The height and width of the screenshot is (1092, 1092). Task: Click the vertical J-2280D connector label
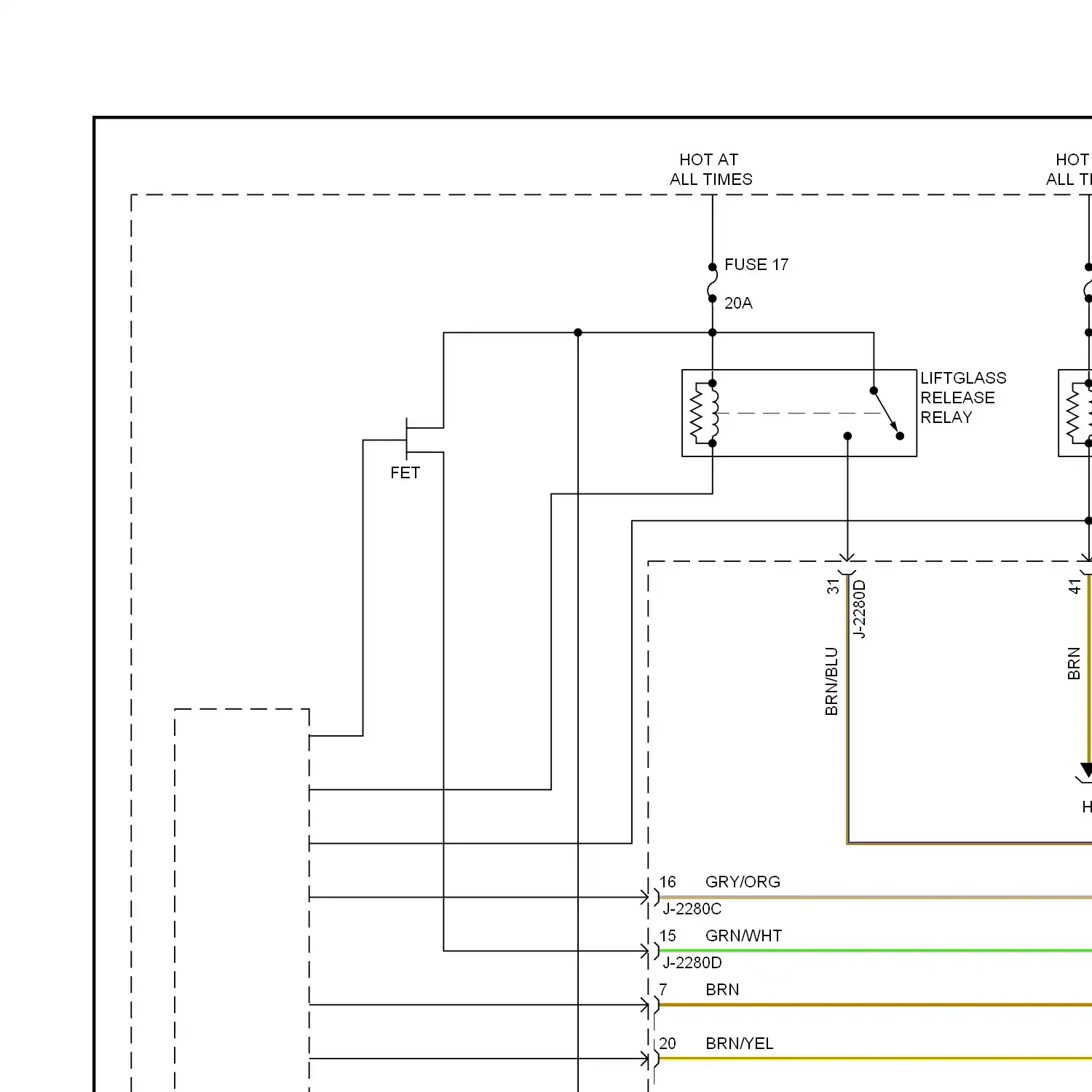[x=859, y=609]
